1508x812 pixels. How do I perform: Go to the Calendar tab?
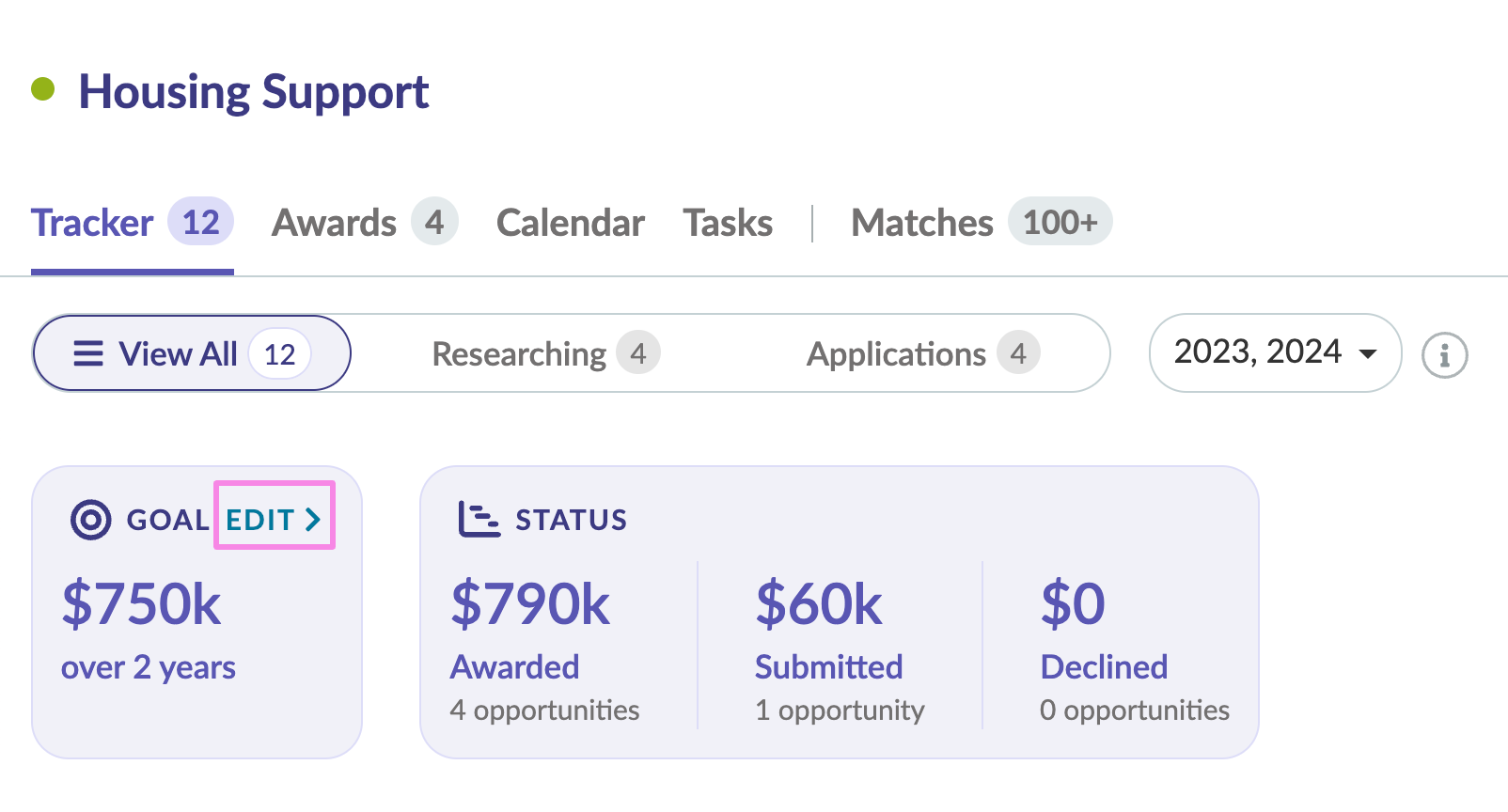570,224
